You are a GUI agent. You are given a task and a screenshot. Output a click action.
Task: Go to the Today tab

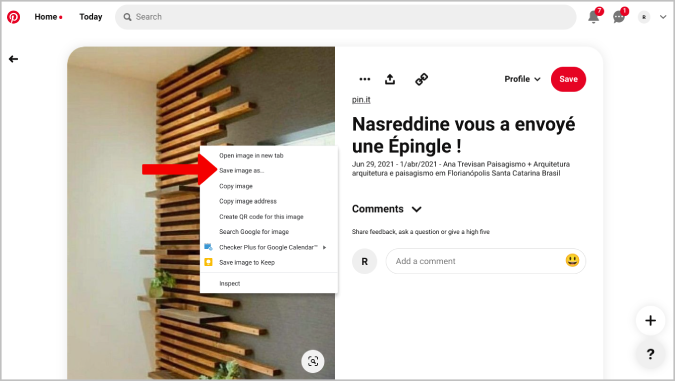(x=91, y=17)
